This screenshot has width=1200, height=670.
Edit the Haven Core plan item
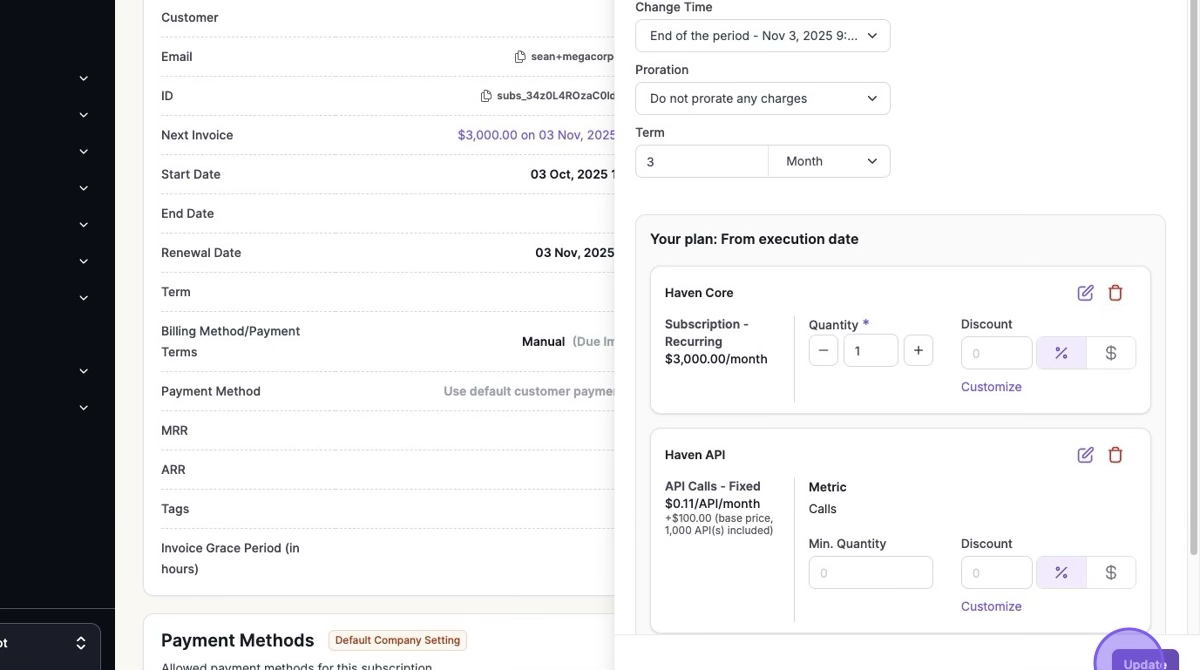click(x=1085, y=293)
